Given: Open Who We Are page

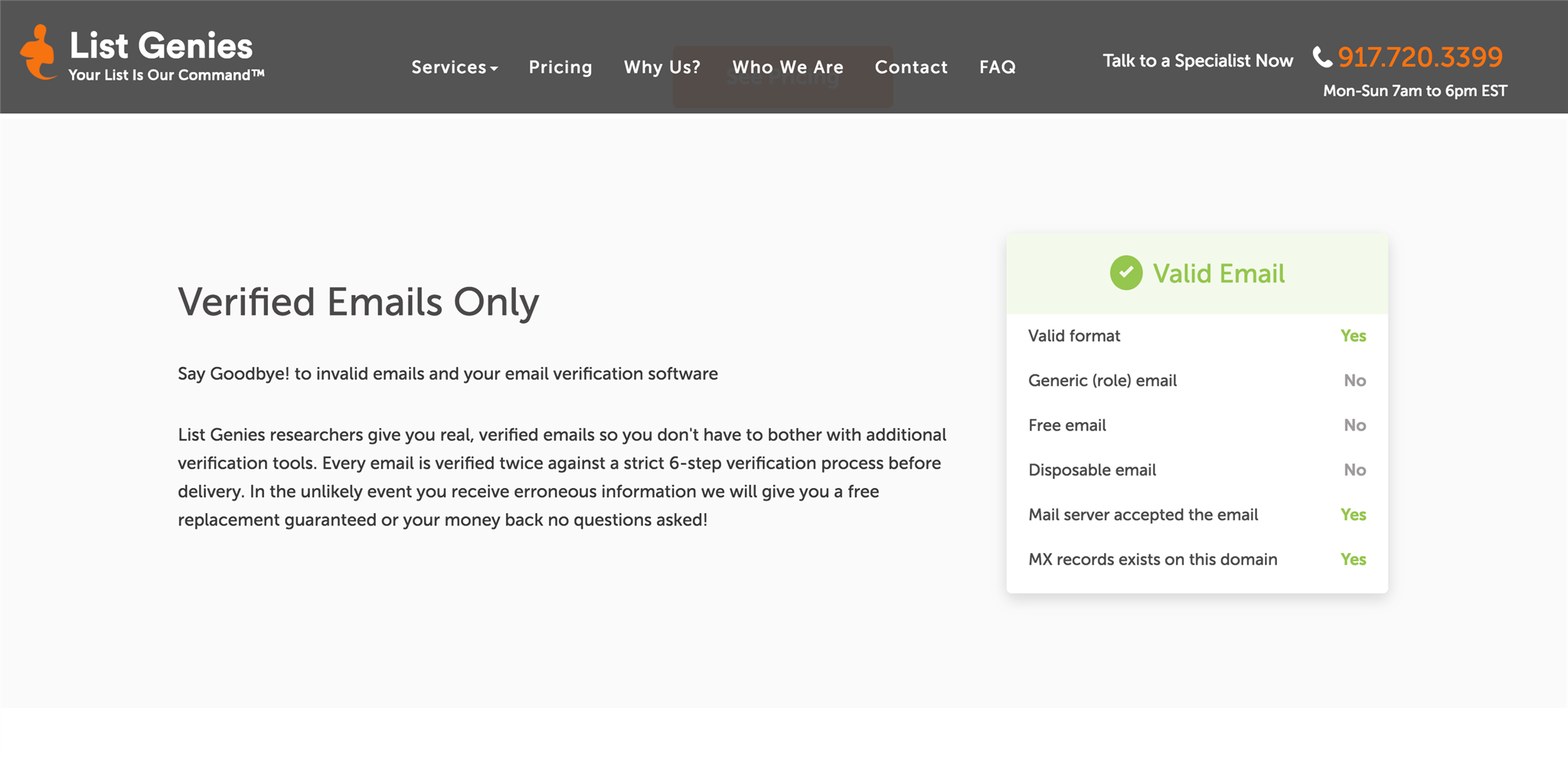Looking at the screenshot, I should point(788,67).
